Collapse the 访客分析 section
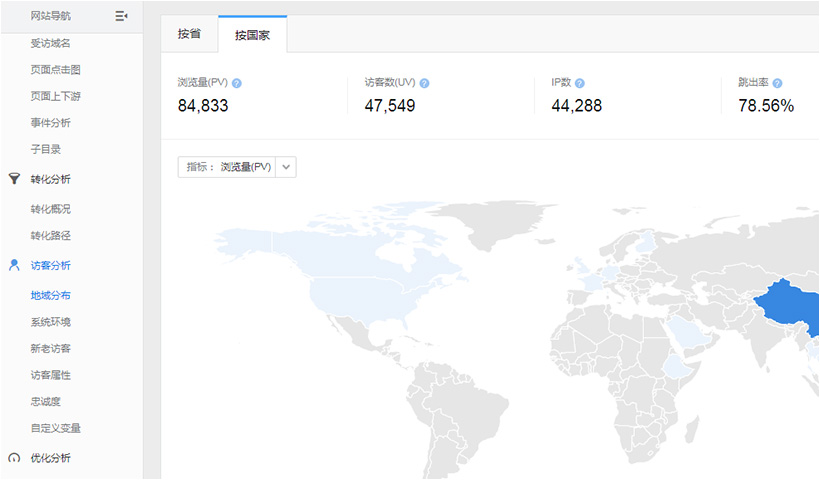The width and height of the screenshot is (820, 480). [51, 266]
